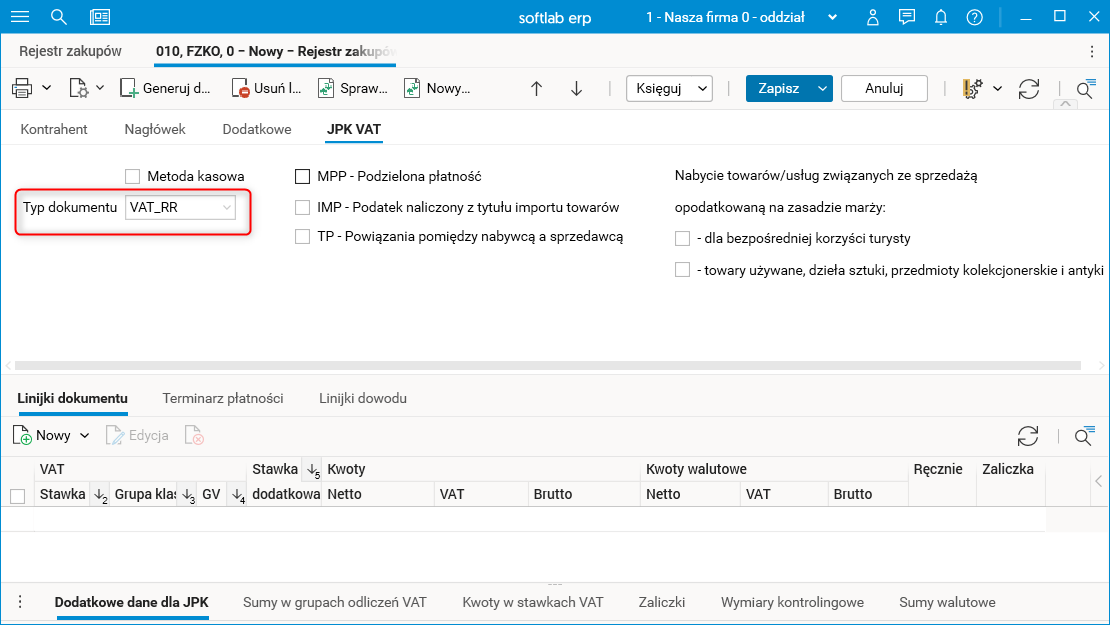
Task: Open the Terminarz płatności tab
Action: [x=223, y=398]
